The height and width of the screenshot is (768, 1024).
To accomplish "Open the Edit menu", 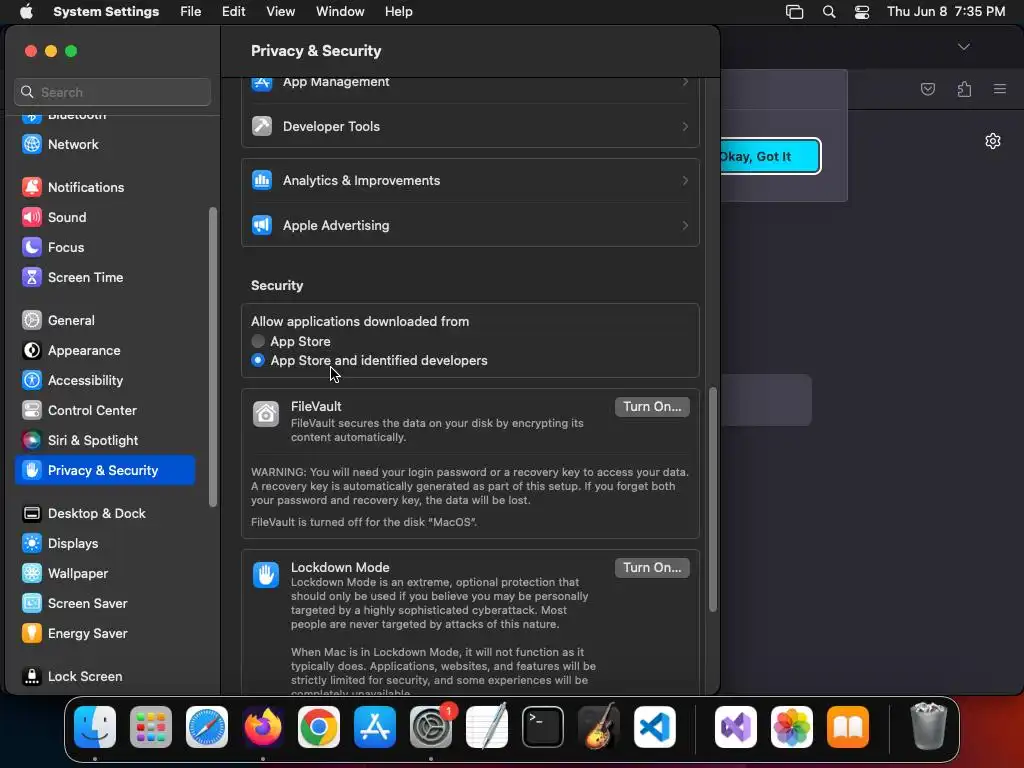I will tap(233, 12).
